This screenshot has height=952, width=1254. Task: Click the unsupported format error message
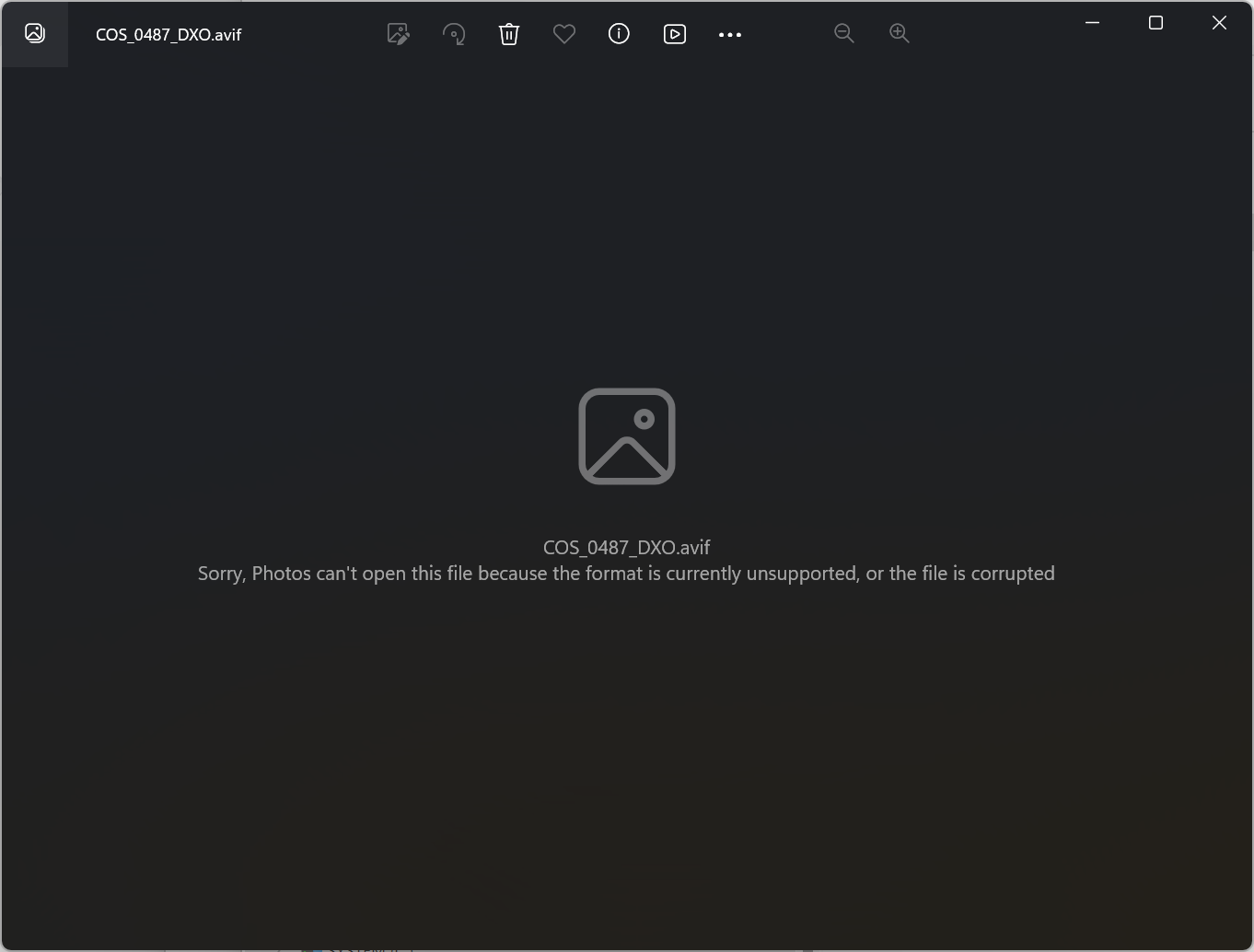click(626, 573)
